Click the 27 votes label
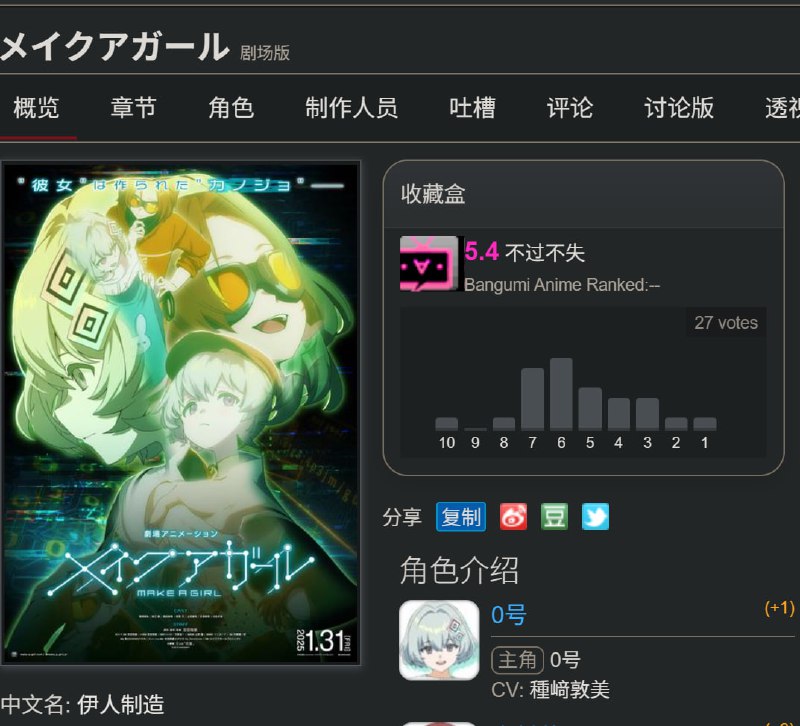Image resolution: width=800 pixels, height=726 pixels. point(726,322)
